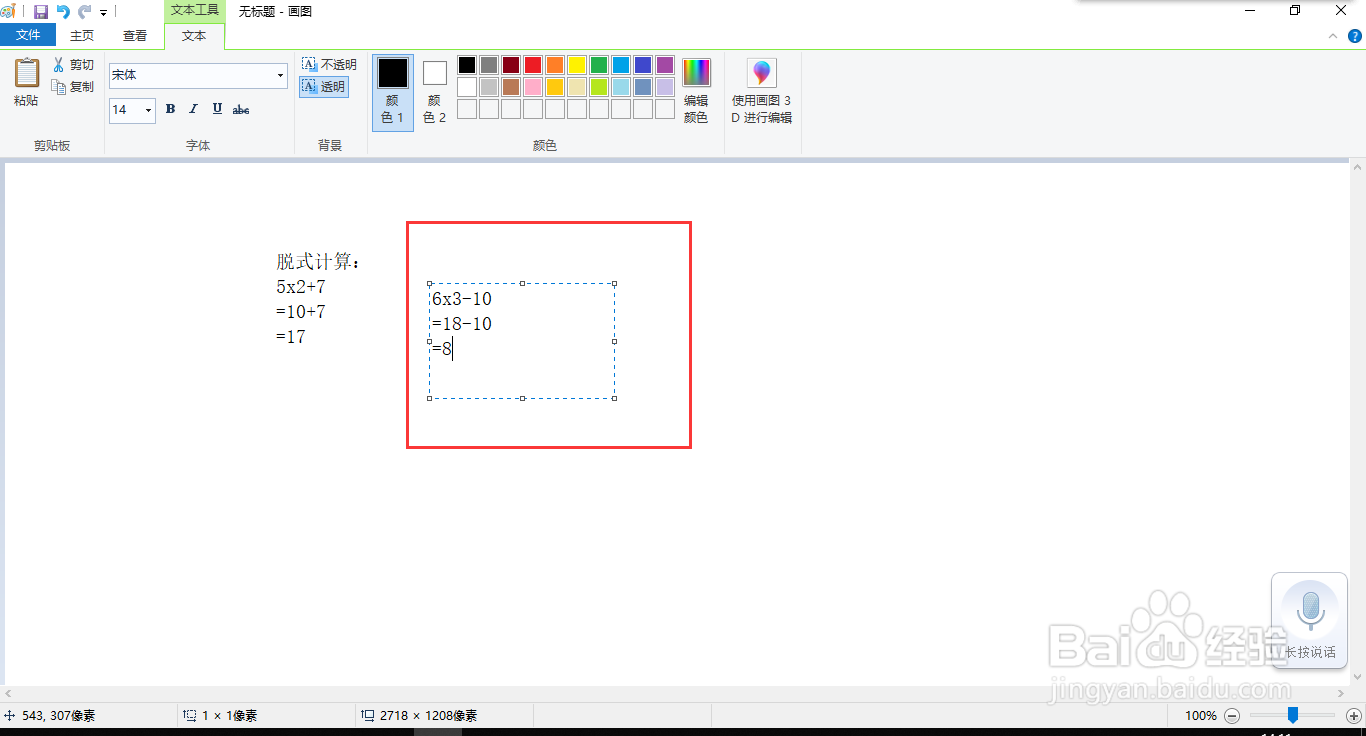Image resolution: width=1366 pixels, height=736 pixels.
Task: Toggle underline formatting
Action: click(x=217, y=109)
